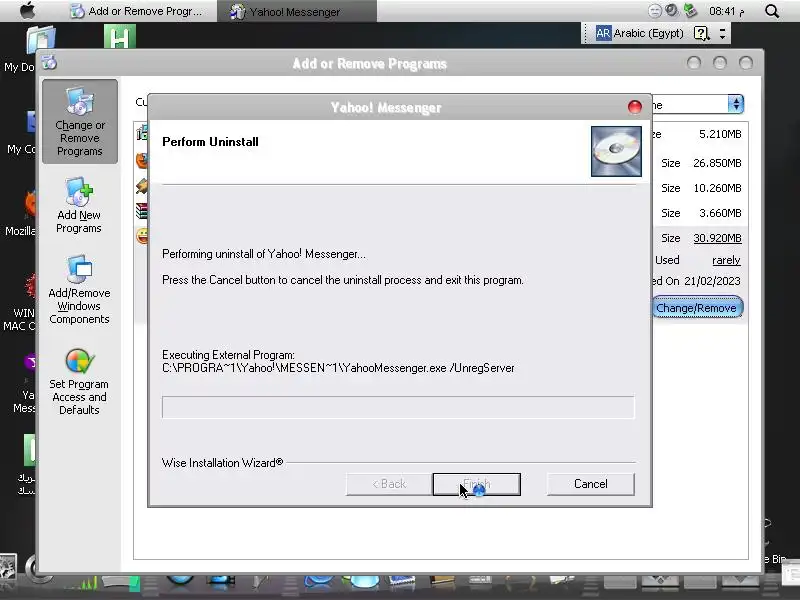Click the Change/Remove button
800x600 pixels.
(697, 308)
